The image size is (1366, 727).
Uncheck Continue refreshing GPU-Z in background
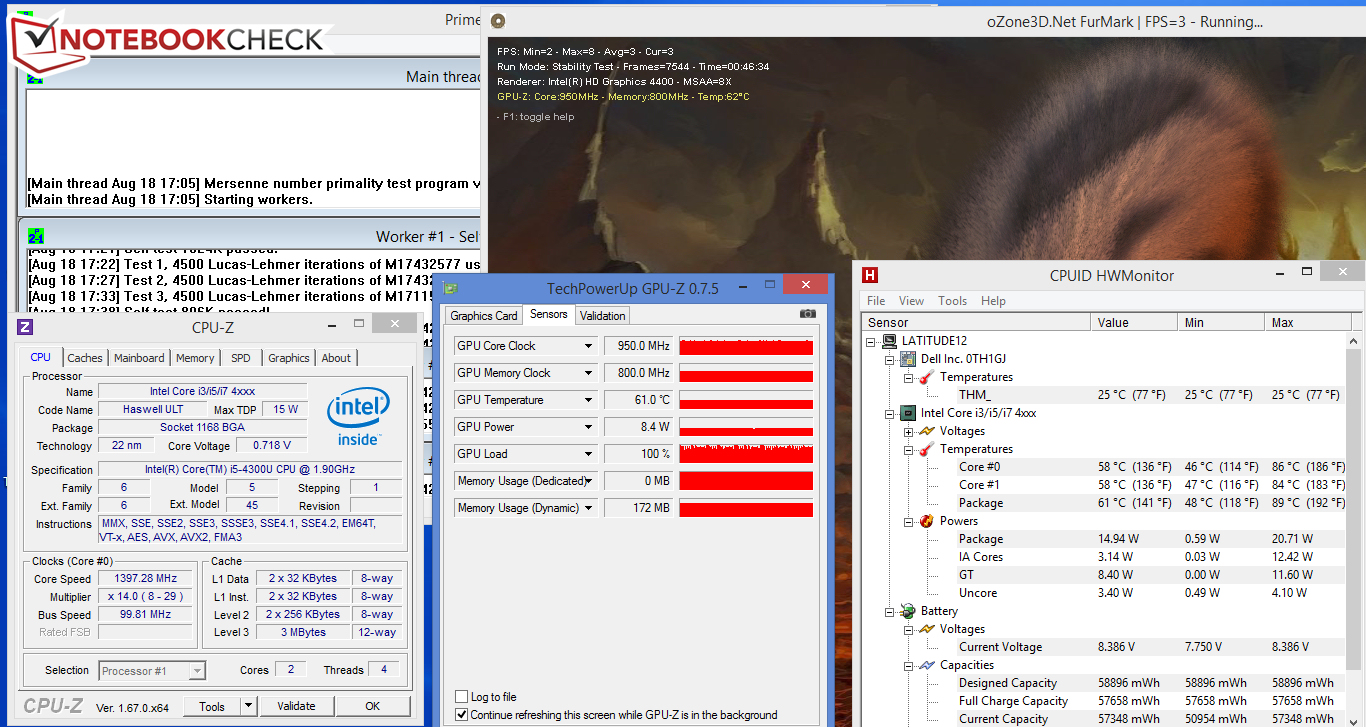461,715
